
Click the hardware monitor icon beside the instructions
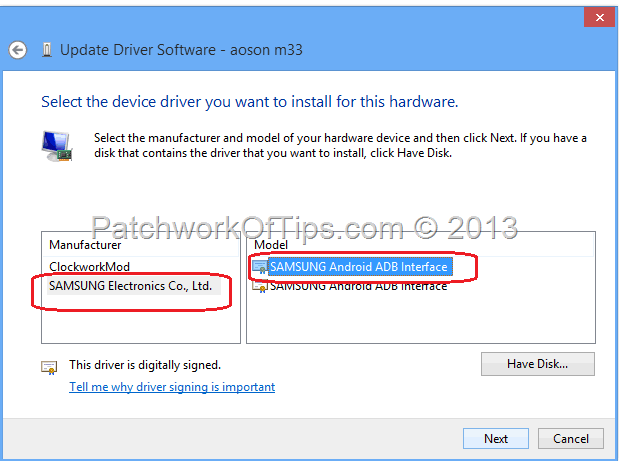click(x=57, y=146)
